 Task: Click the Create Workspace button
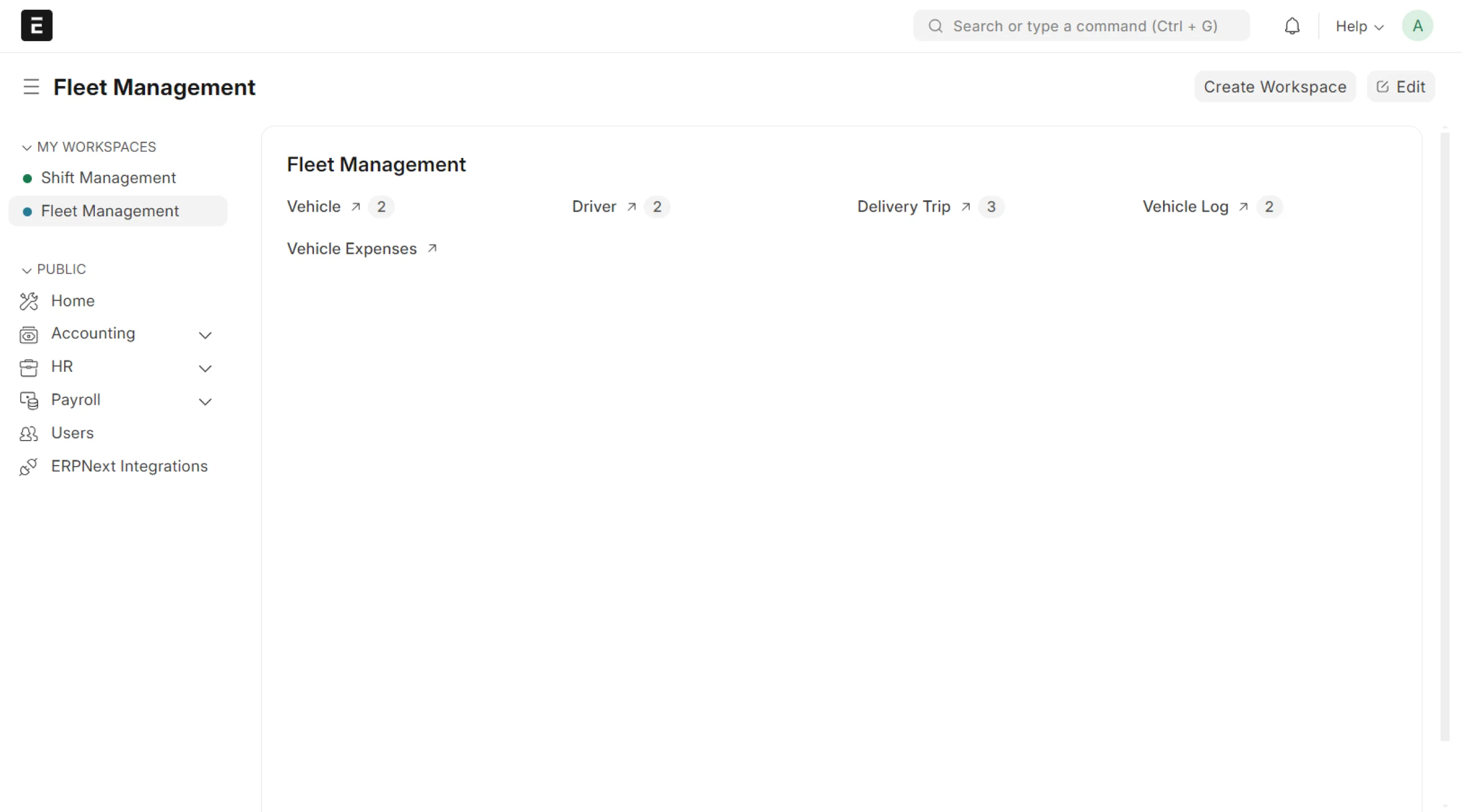1275,86
